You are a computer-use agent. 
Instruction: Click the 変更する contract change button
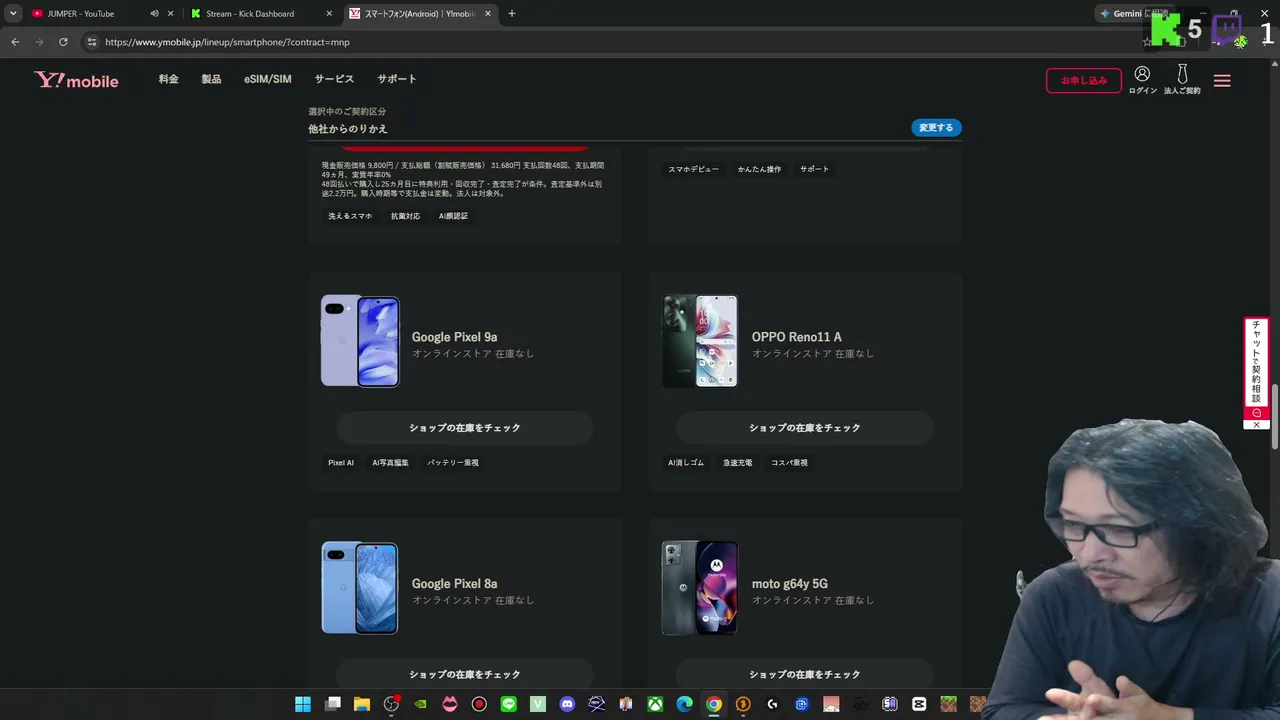coord(936,128)
